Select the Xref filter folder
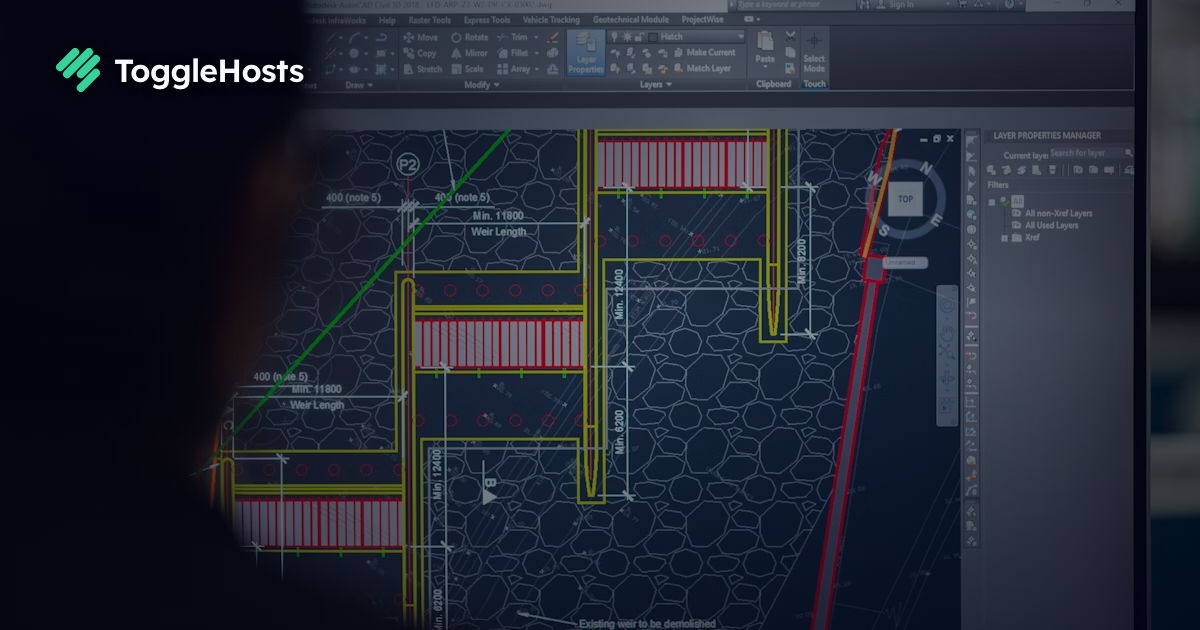The image size is (1200, 630). coord(1026,238)
